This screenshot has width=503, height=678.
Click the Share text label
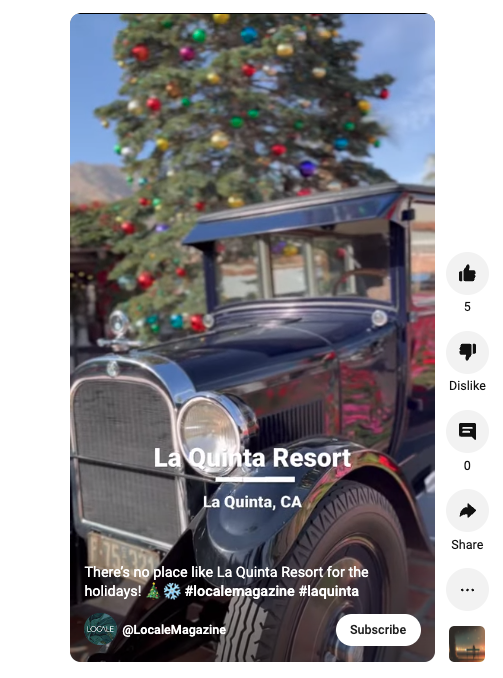tap(467, 544)
